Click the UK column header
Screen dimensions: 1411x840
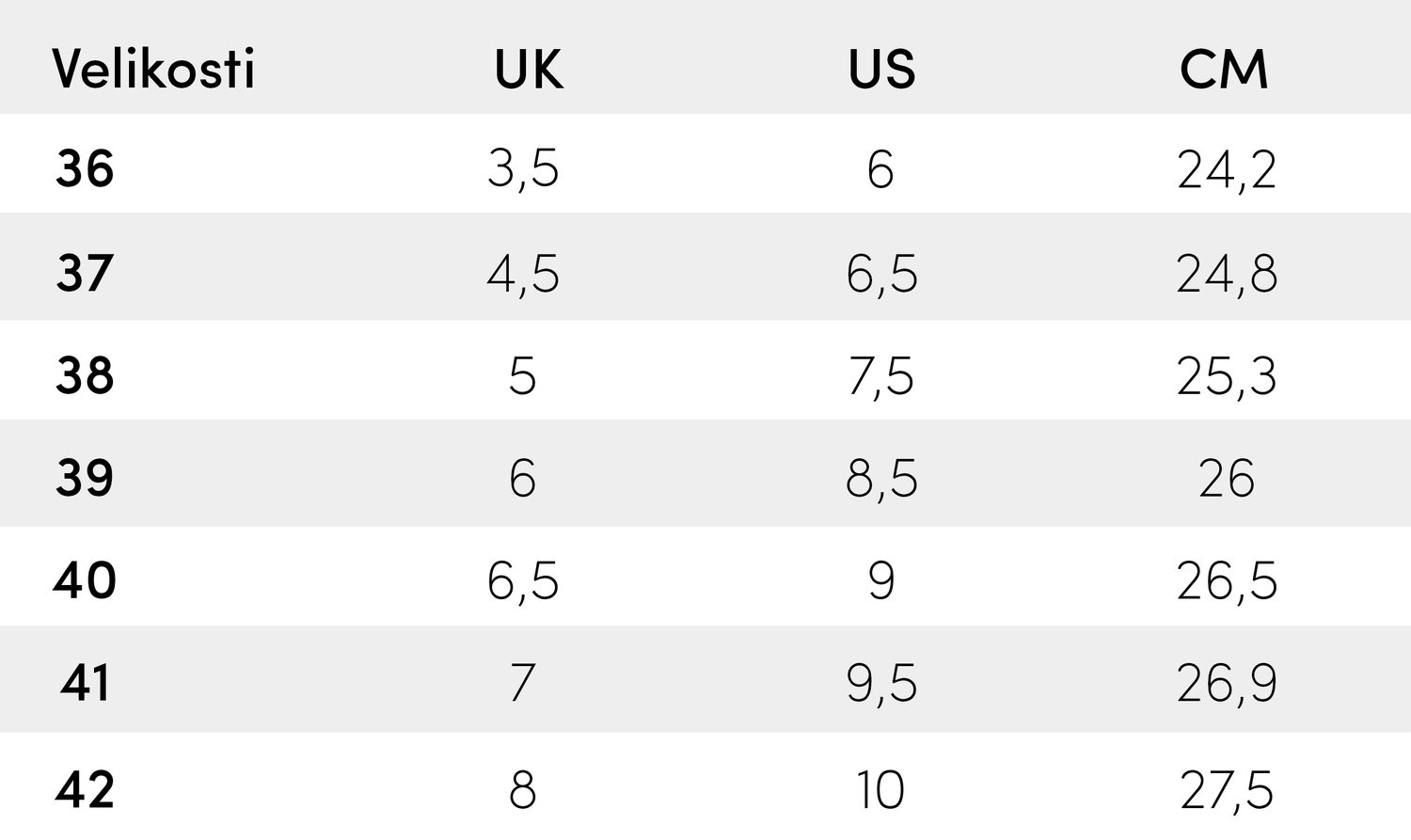pyautogui.click(x=529, y=69)
